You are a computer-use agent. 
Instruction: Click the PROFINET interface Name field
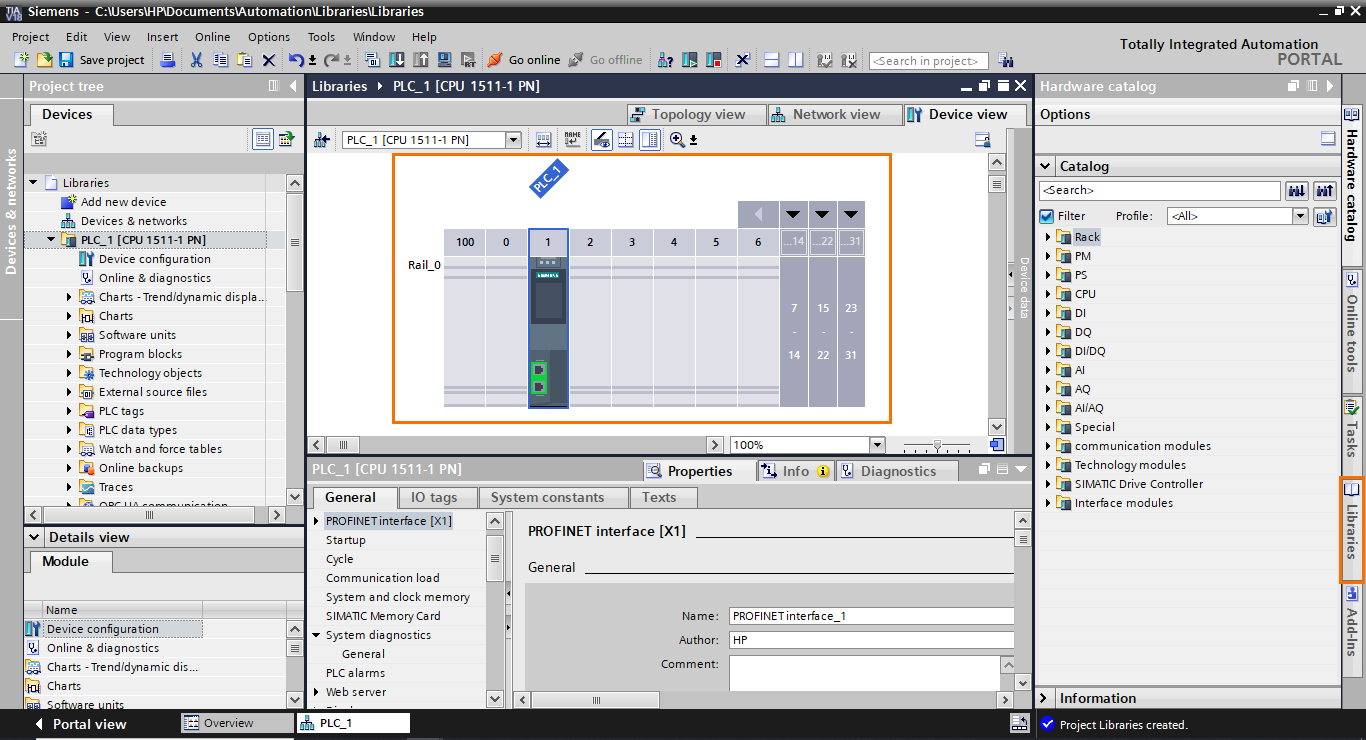coord(871,616)
